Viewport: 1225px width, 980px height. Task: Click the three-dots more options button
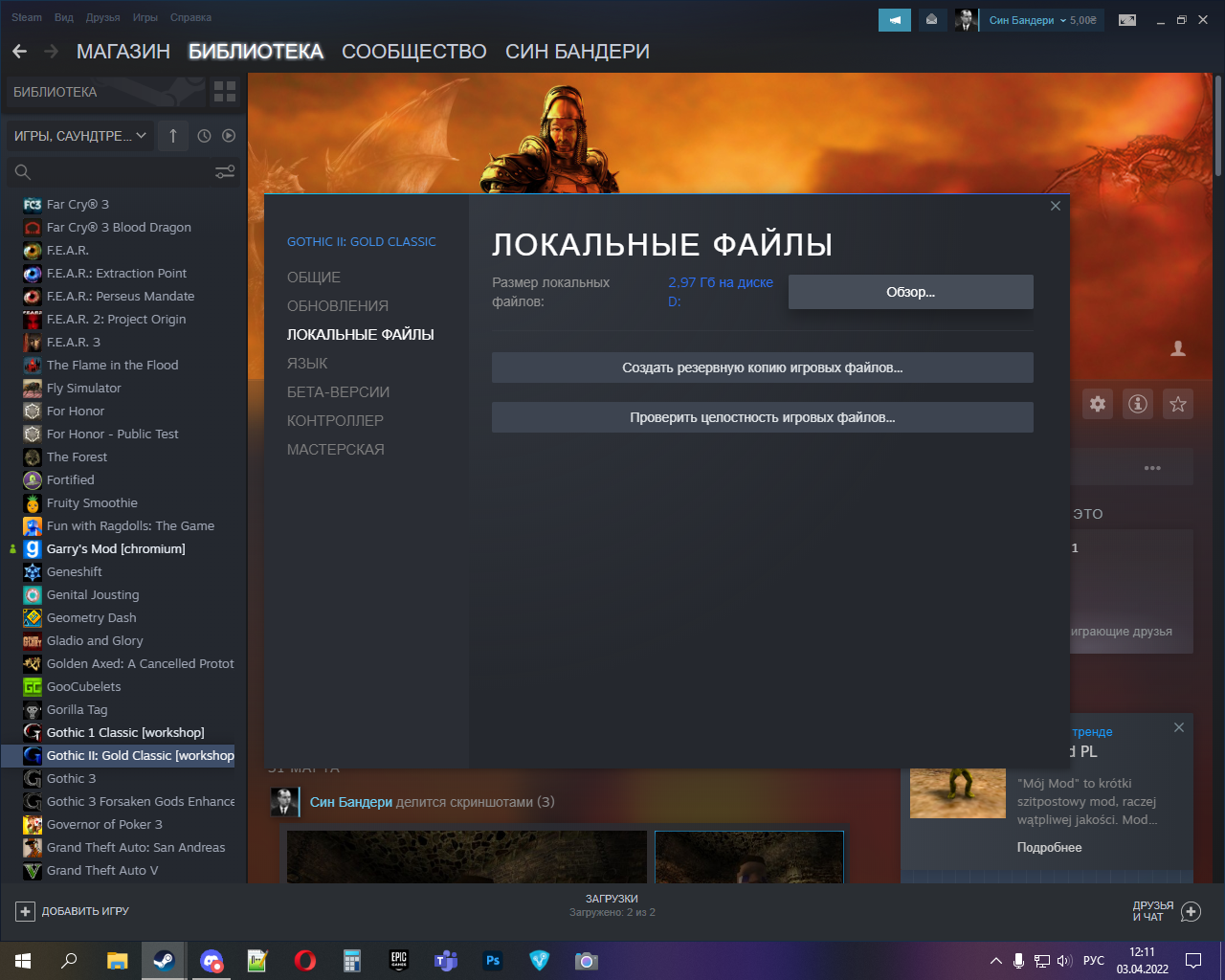click(x=1152, y=468)
